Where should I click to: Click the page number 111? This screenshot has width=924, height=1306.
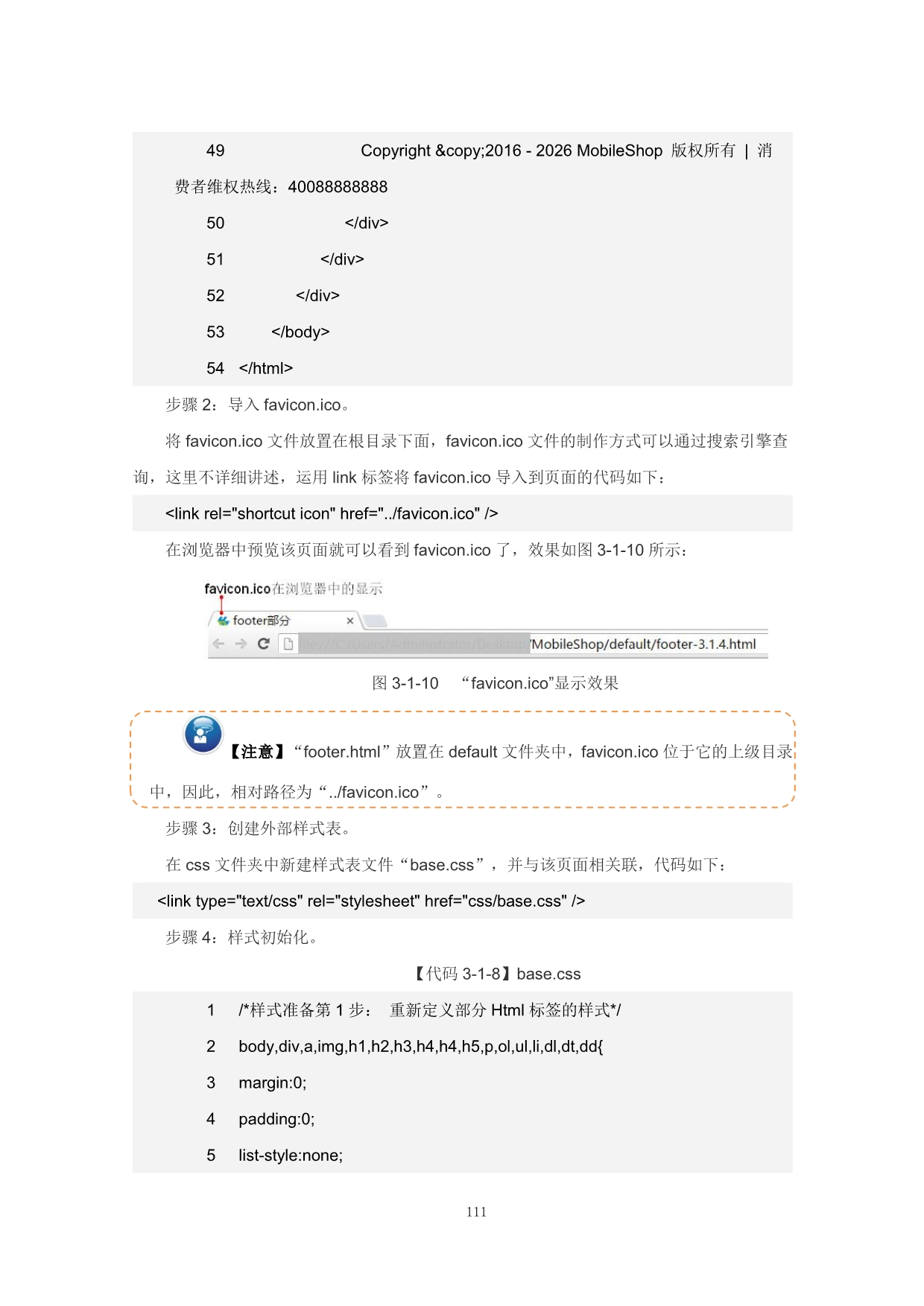(x=476, y=1212)
